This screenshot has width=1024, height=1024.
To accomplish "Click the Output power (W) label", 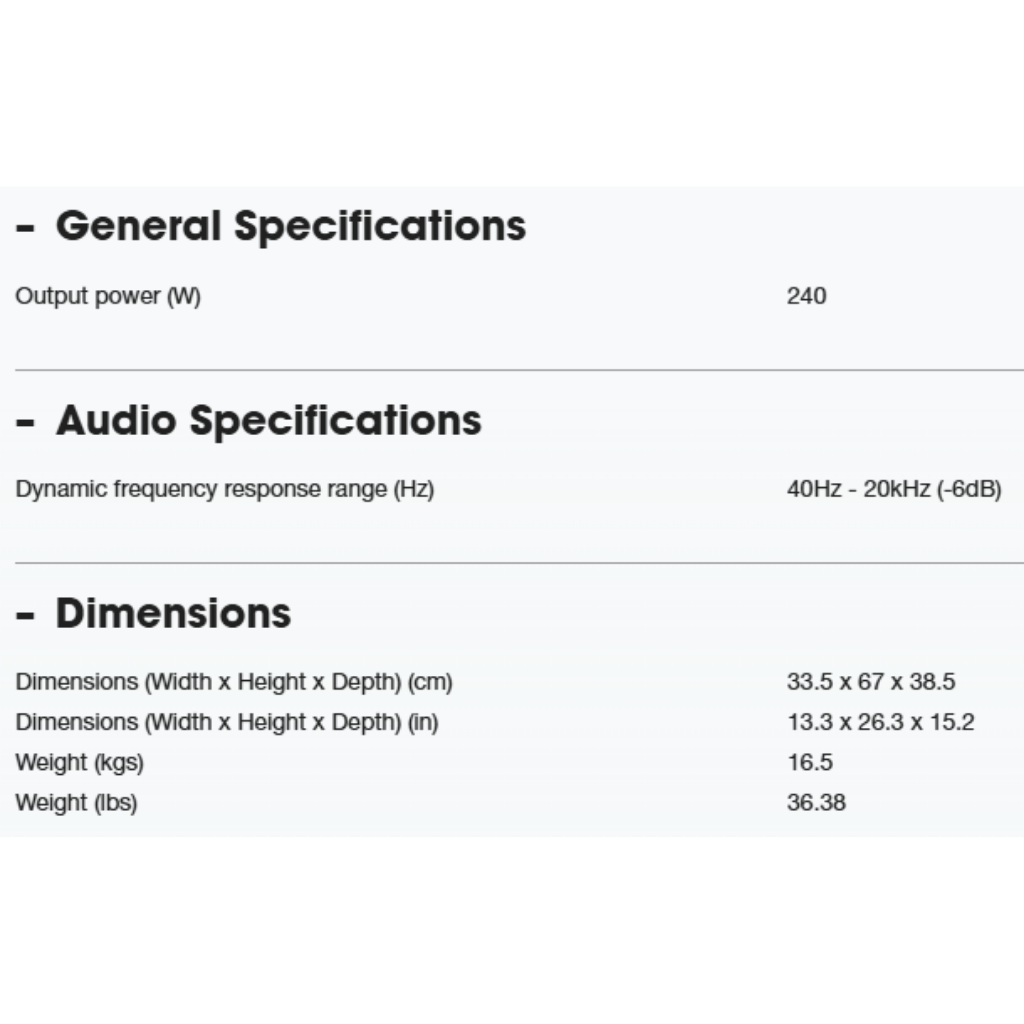I will click(x=108, y=296).
